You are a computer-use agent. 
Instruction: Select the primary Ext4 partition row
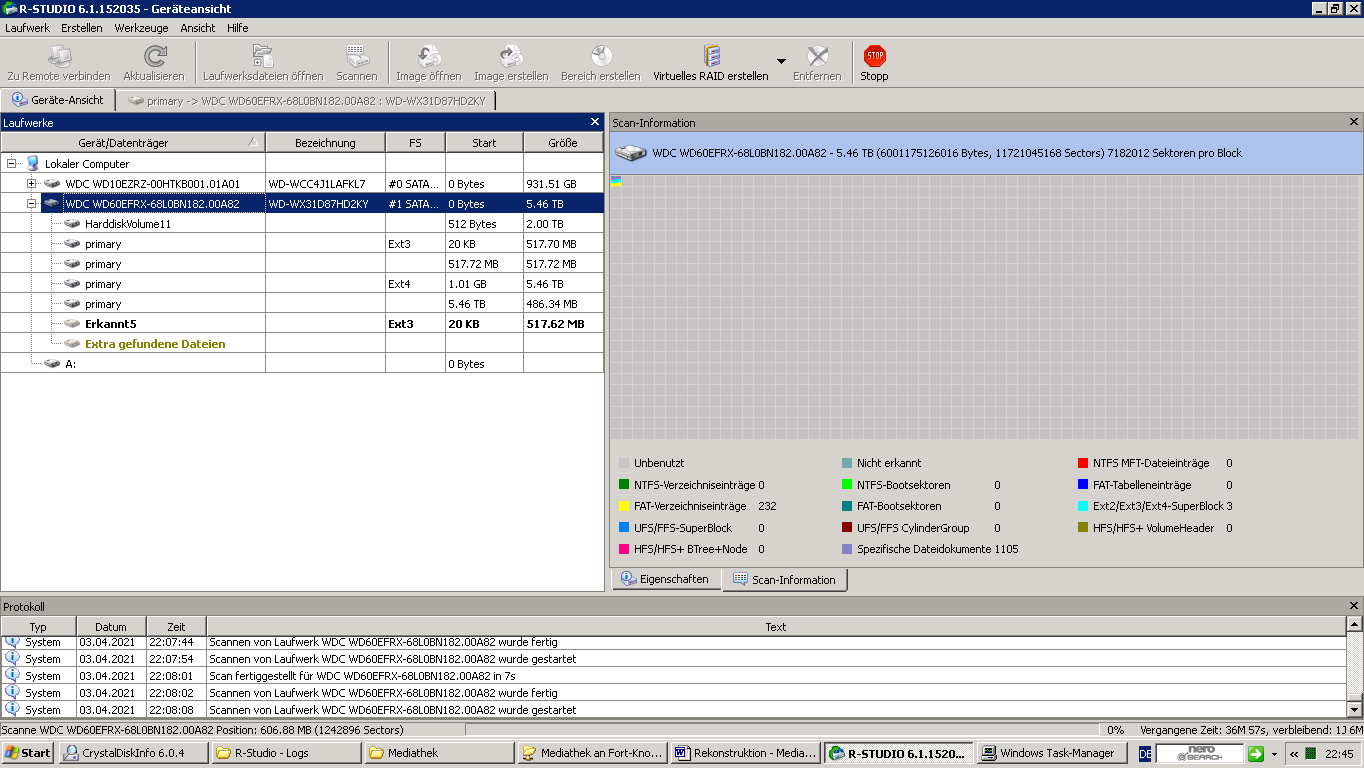coord(302,284)
